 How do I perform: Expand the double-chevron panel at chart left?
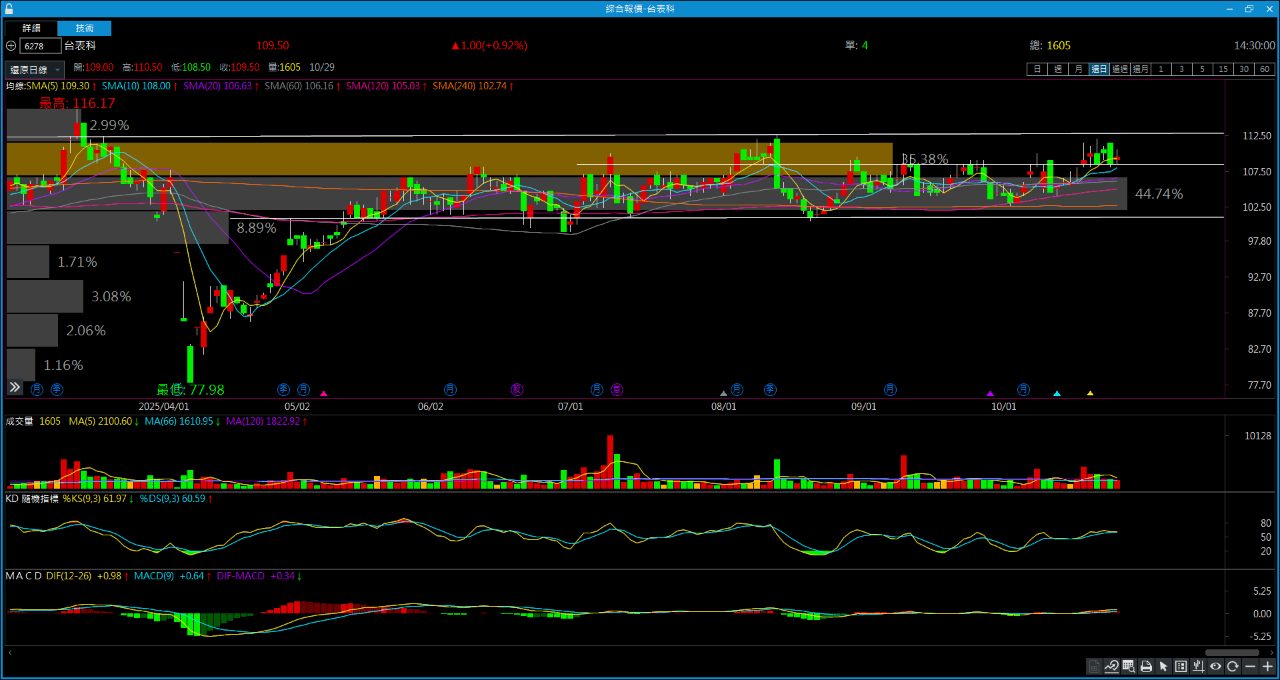15,387
